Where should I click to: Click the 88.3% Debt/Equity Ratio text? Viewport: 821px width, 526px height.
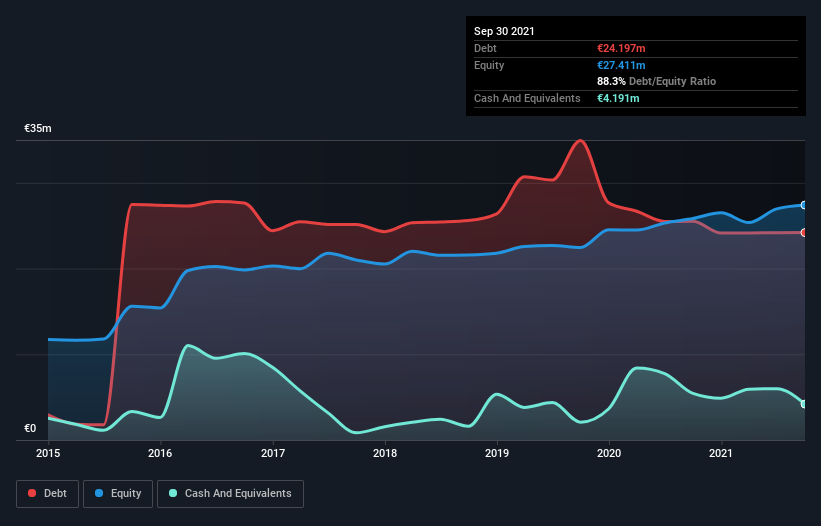657,81
